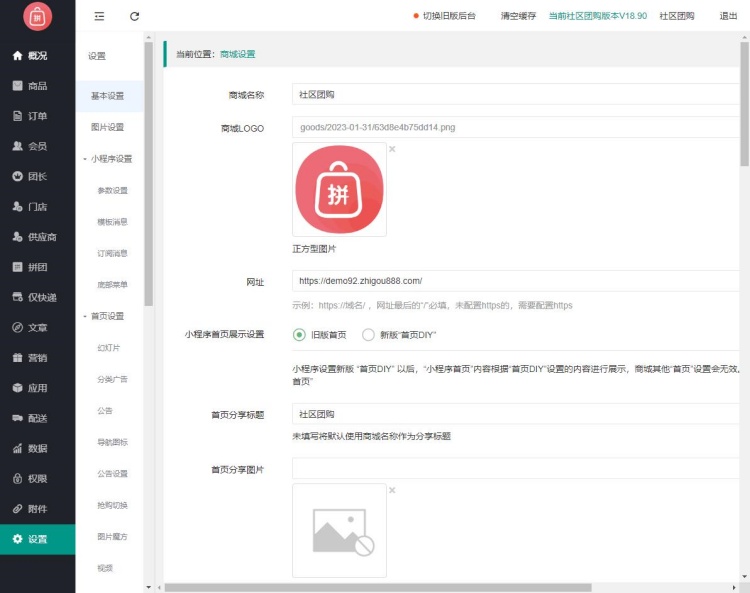
Task: Click the 首页分享标题 input field
Action: 516,414
